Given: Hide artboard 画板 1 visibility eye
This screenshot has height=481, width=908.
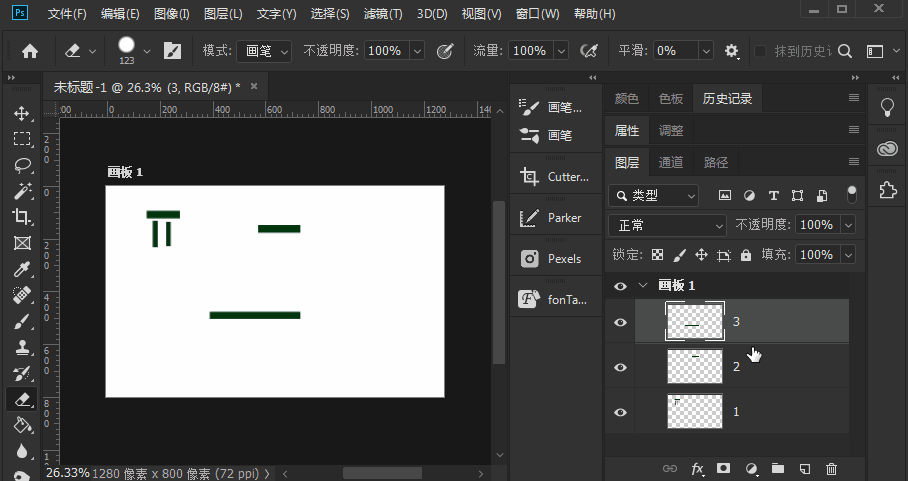Looking at the screenshot, I should pyautogui.click(x=620, y=286).
